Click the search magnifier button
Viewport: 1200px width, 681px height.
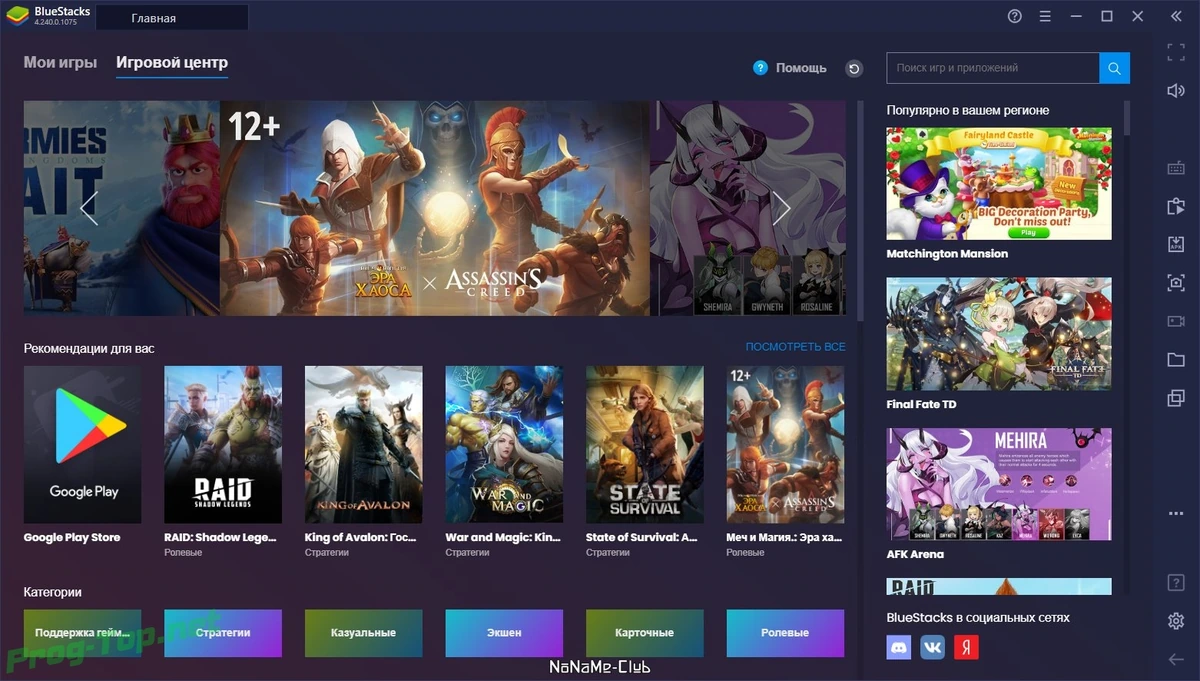click(x=1114, y=68)
